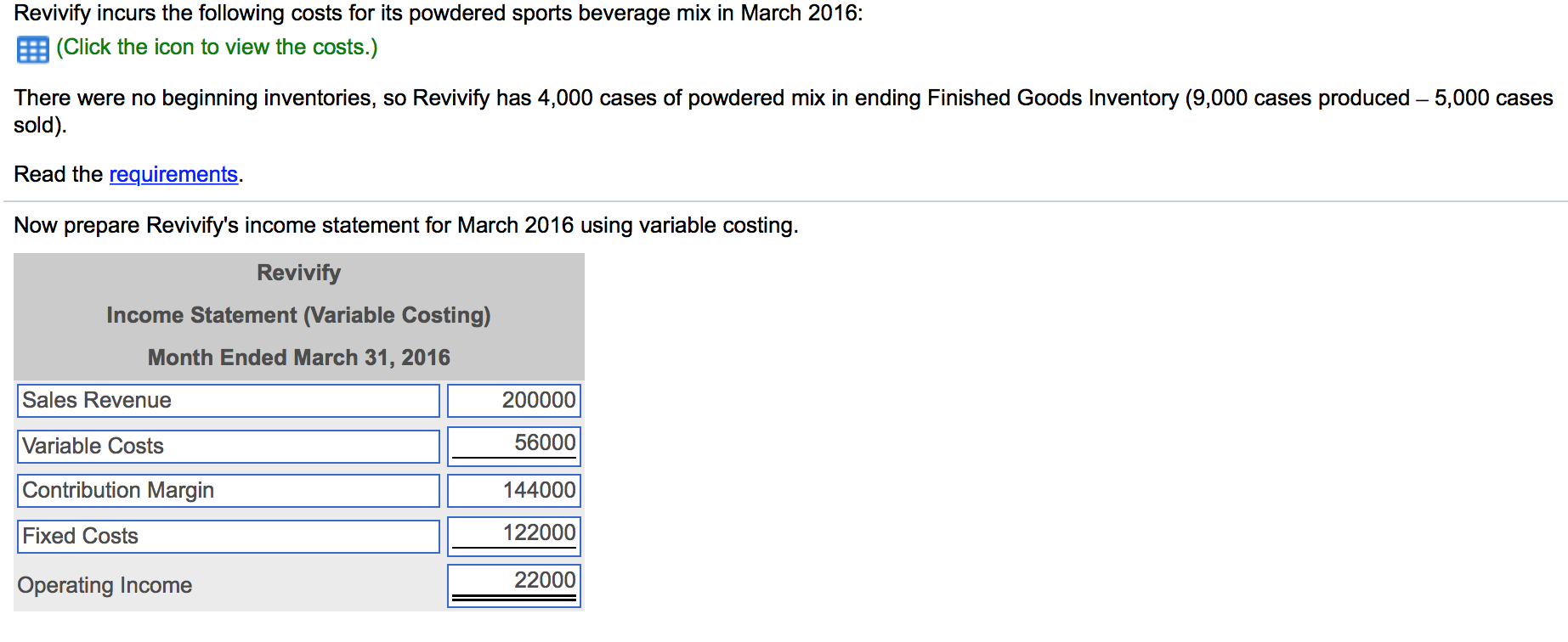Click the Fixed Costs label input box

[x=227, y=536]
